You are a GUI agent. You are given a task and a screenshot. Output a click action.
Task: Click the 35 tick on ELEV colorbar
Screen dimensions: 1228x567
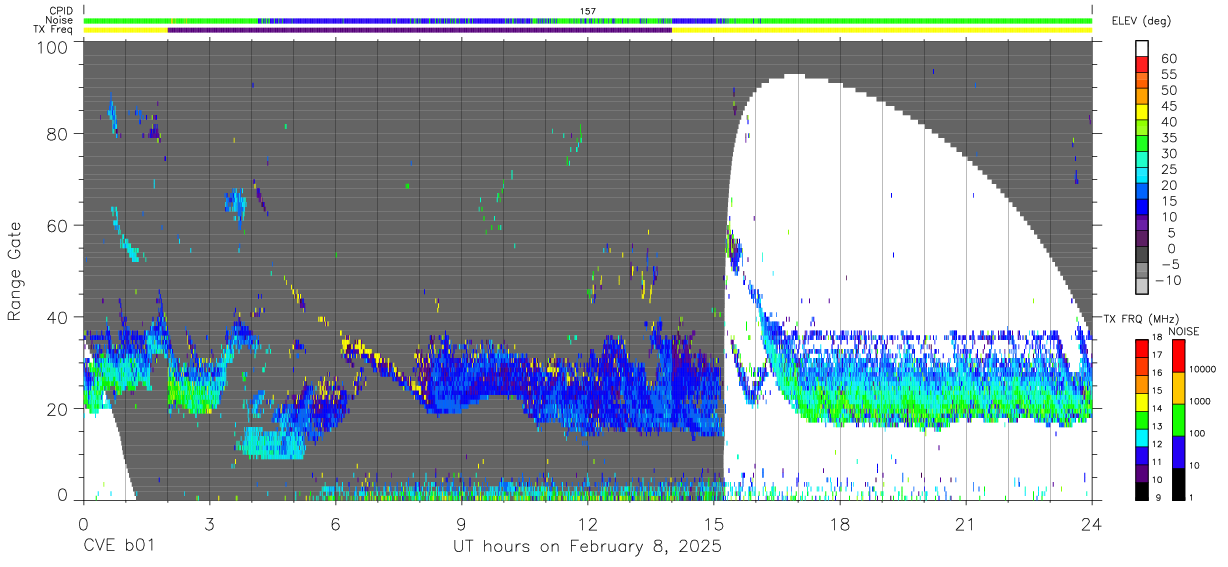pos(1167,138)
